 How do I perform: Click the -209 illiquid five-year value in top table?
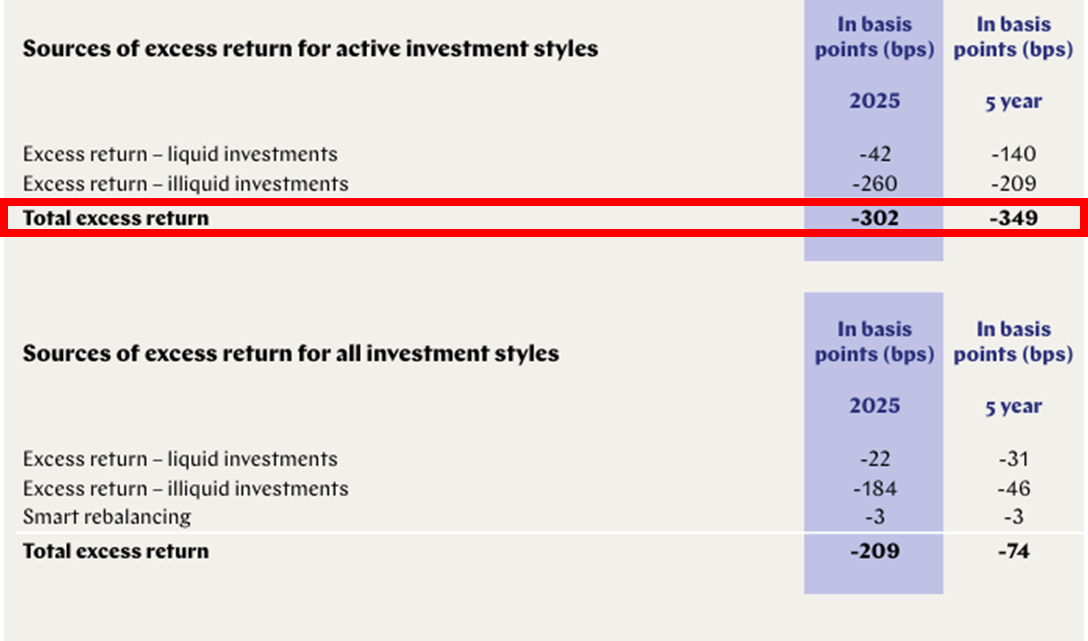tap(1013, 183)
